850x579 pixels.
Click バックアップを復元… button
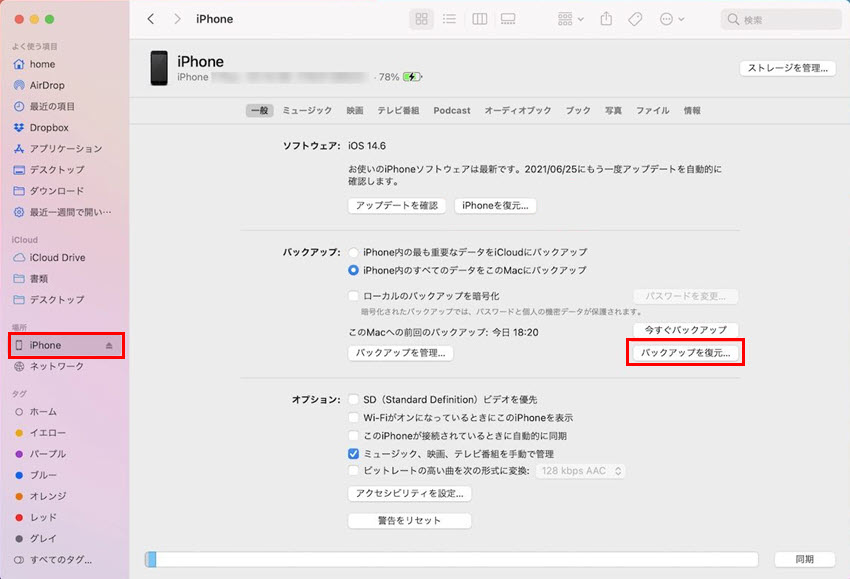coord(686,353)
